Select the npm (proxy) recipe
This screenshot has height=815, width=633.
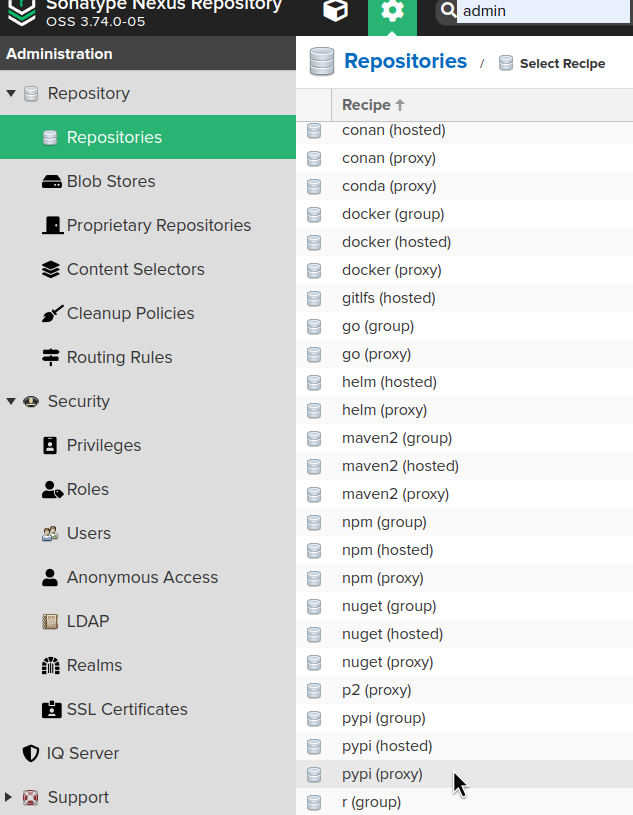(x=465, y=579)
